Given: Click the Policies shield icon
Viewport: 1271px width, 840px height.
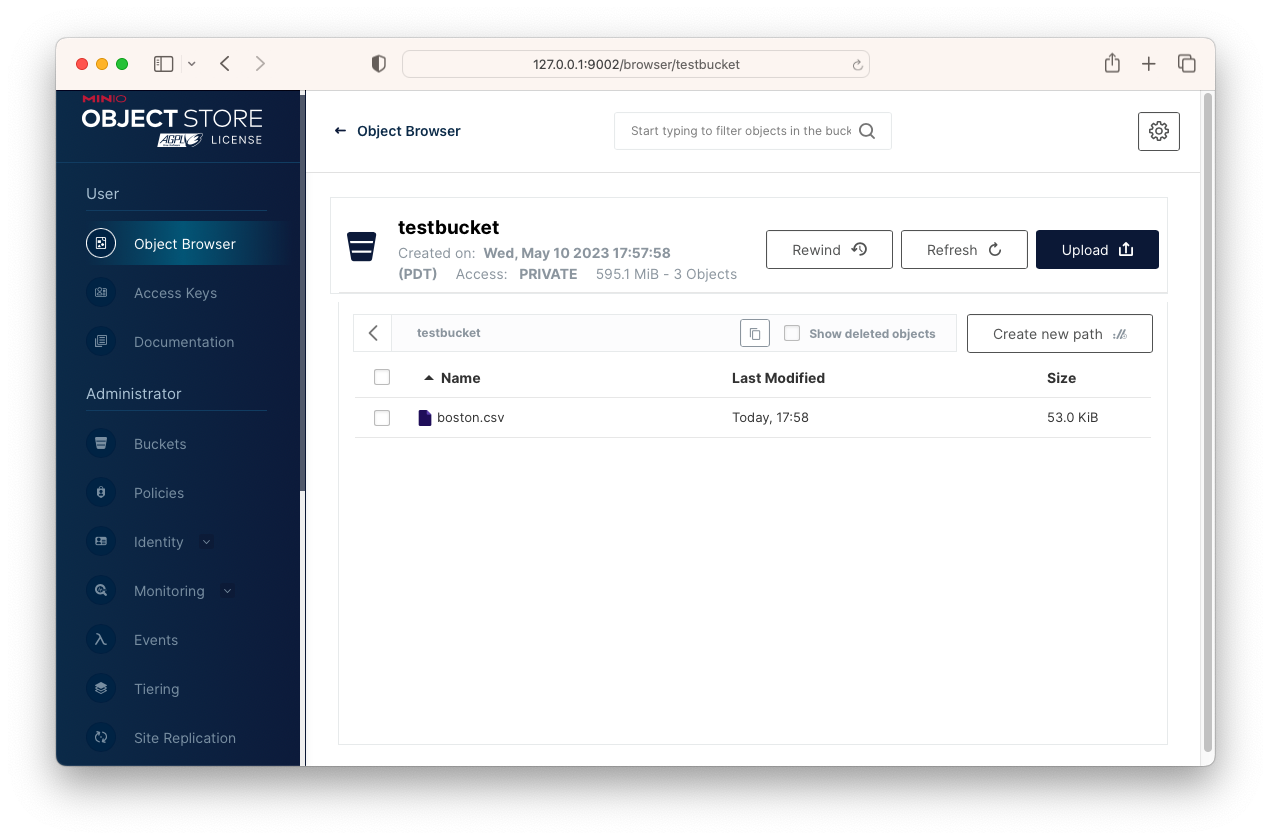Looking at the screenshot, I should [x=101, y=493].
